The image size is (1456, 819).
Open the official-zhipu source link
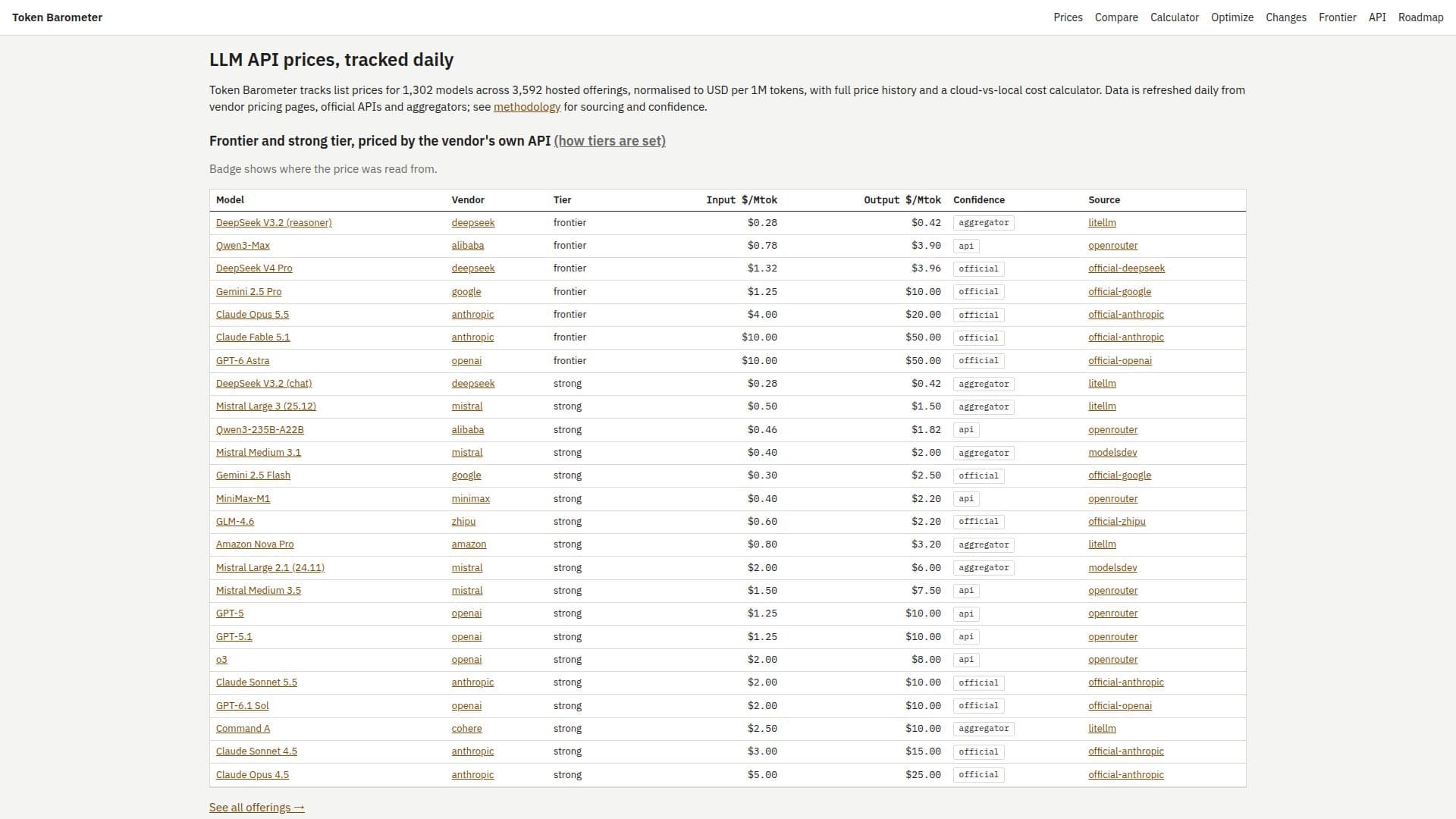point(1117,522)
